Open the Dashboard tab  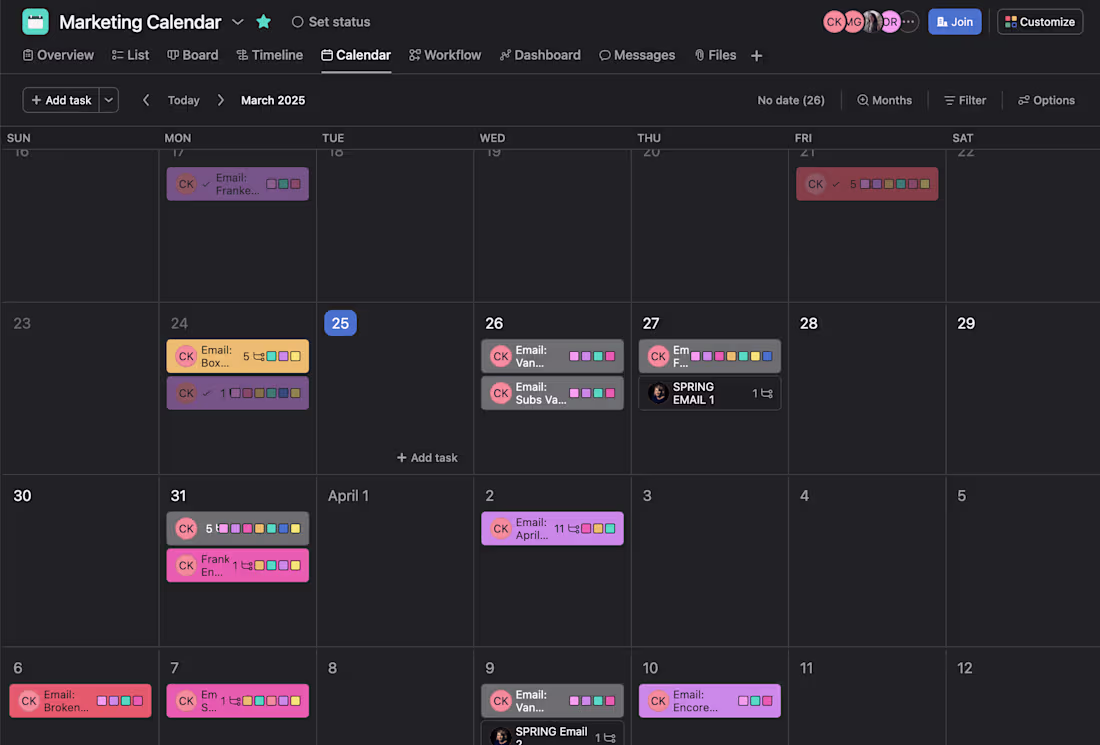[x=540, y=55]
